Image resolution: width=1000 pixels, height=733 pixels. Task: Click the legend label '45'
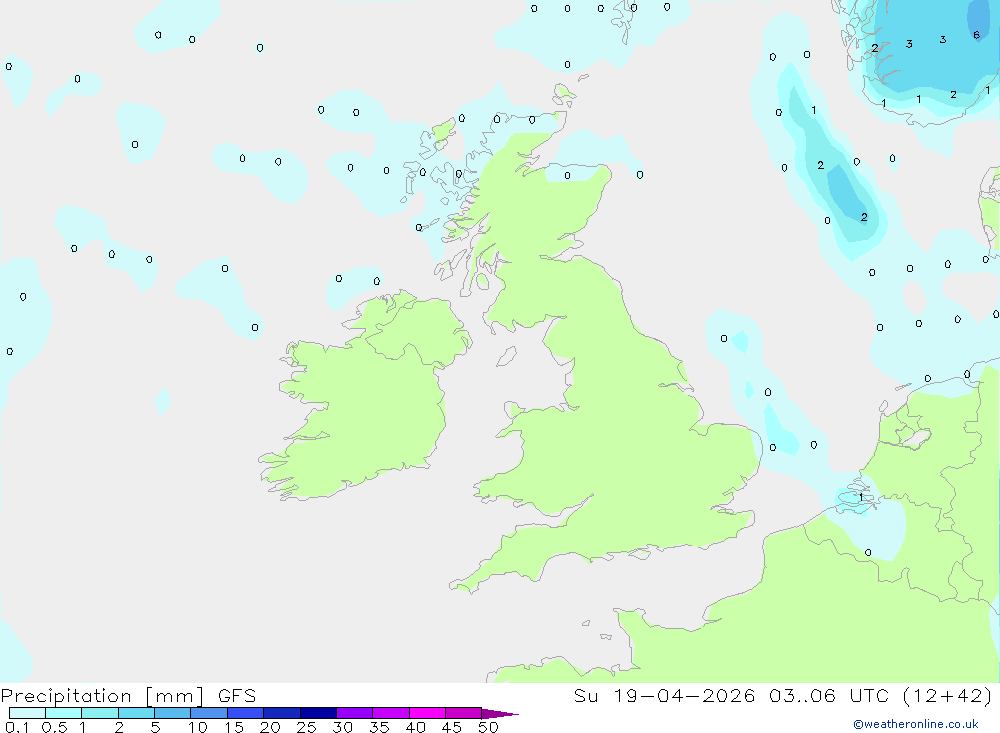pos(452,727)
